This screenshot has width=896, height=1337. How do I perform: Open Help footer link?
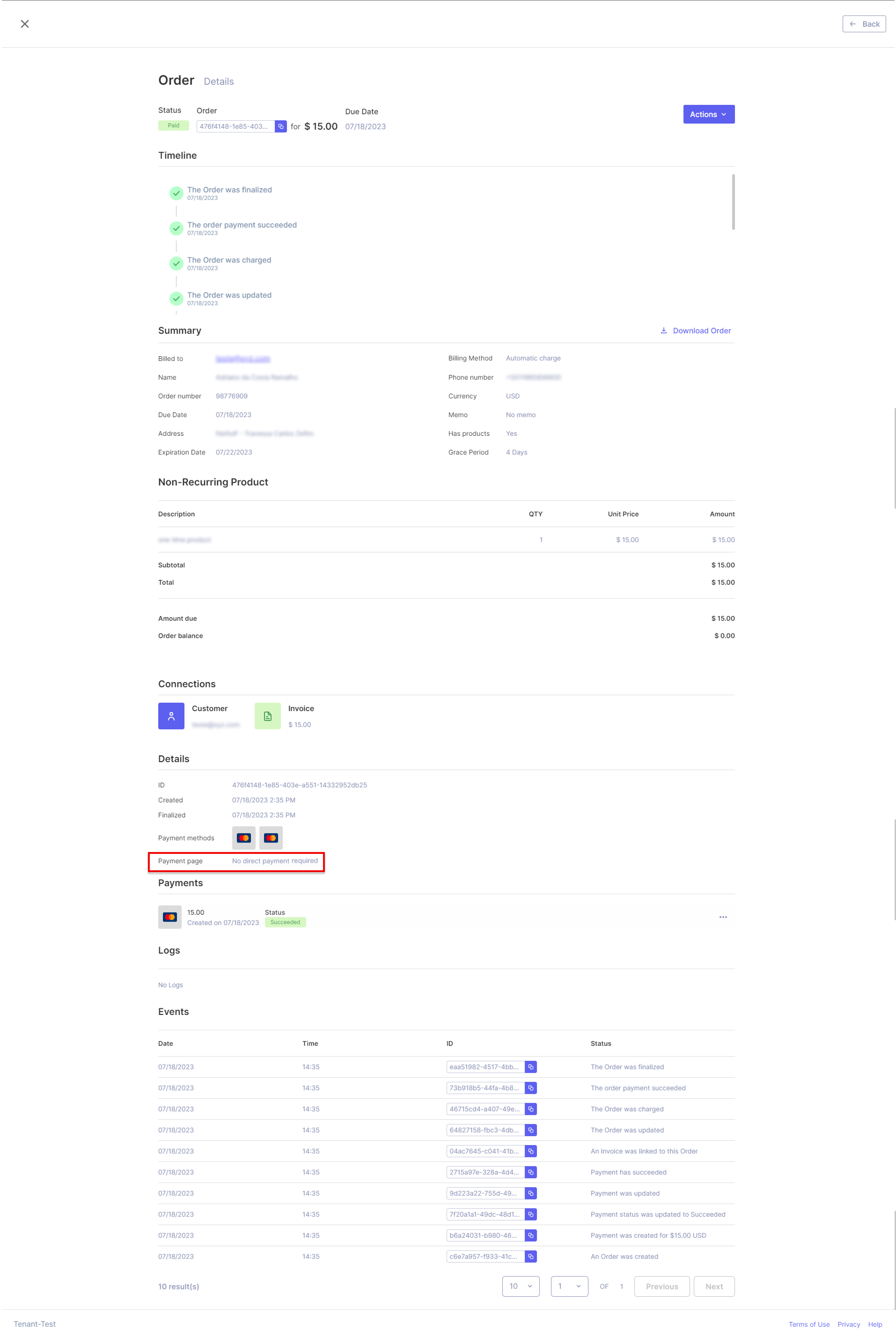tap(875, 1324)
